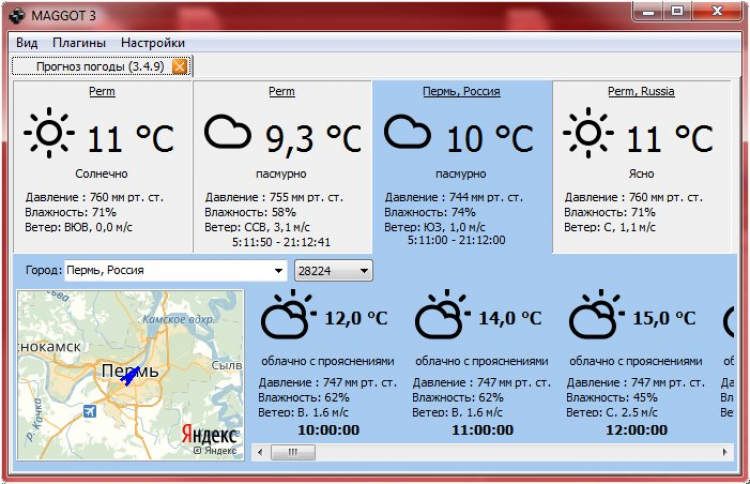Click cloud icon next to 10 °C
750x484 pixels.
pyautogui.click(x=408, y=132)
